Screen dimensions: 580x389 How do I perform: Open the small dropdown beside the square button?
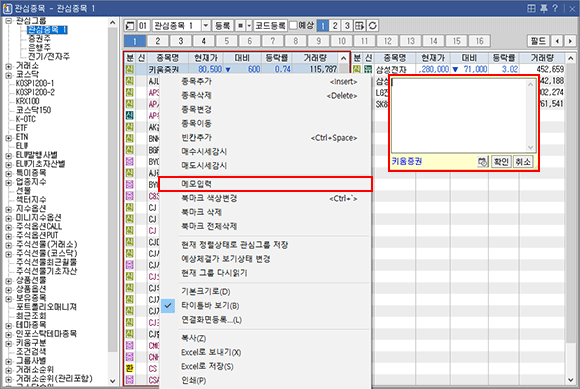coord(249,26)
